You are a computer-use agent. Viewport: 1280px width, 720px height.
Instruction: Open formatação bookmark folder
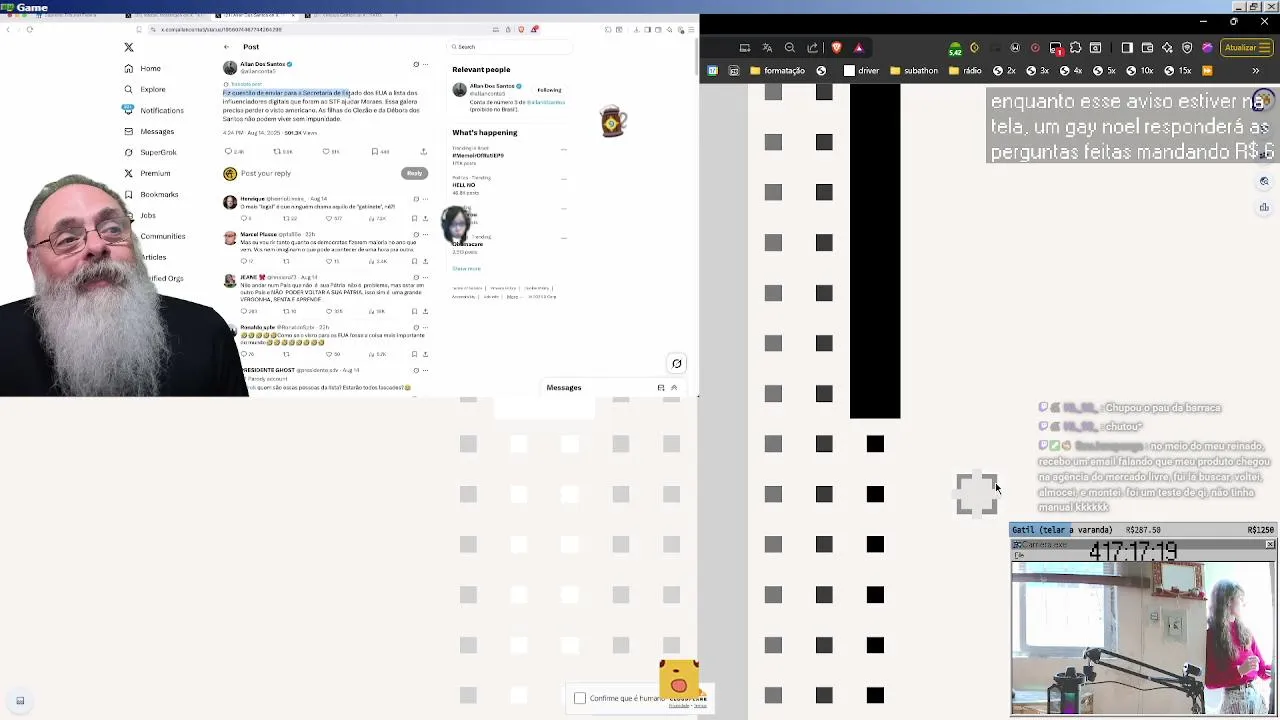click(776, 71)
